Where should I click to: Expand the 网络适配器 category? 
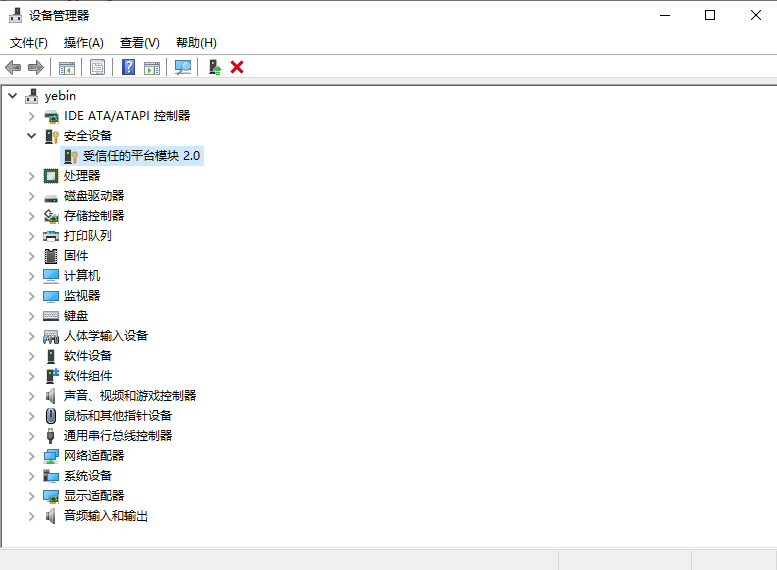[32, 456]
